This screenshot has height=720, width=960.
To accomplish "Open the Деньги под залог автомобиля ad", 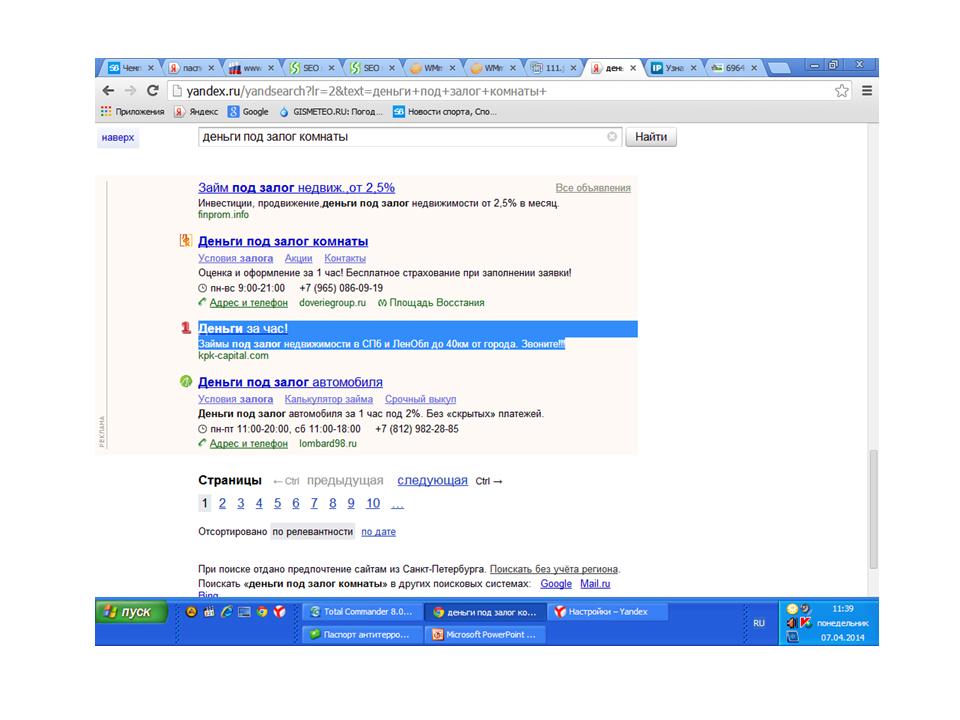I will click(x=290, y=382).
